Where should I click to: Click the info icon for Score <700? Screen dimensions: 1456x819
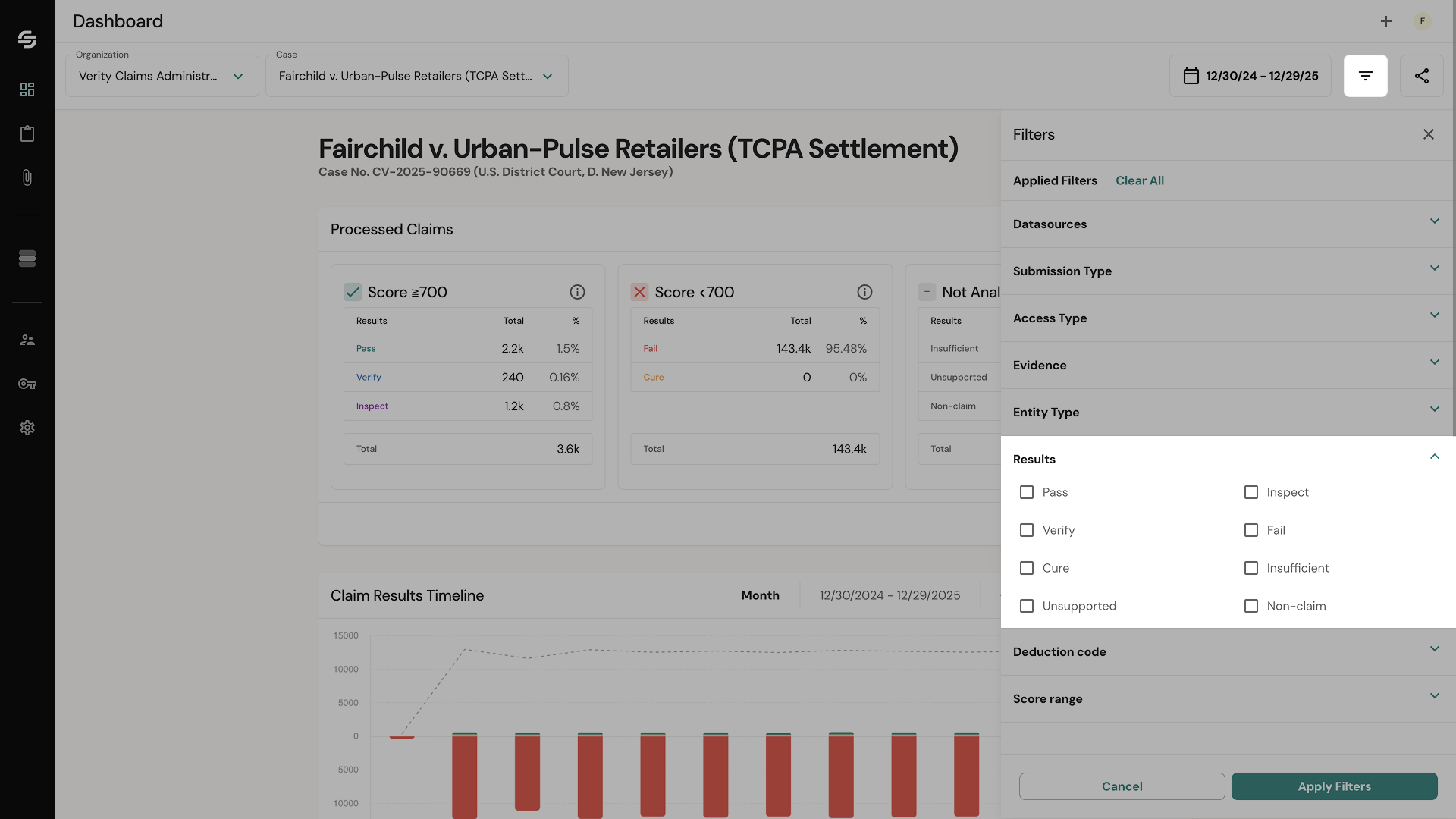(864, 292)
